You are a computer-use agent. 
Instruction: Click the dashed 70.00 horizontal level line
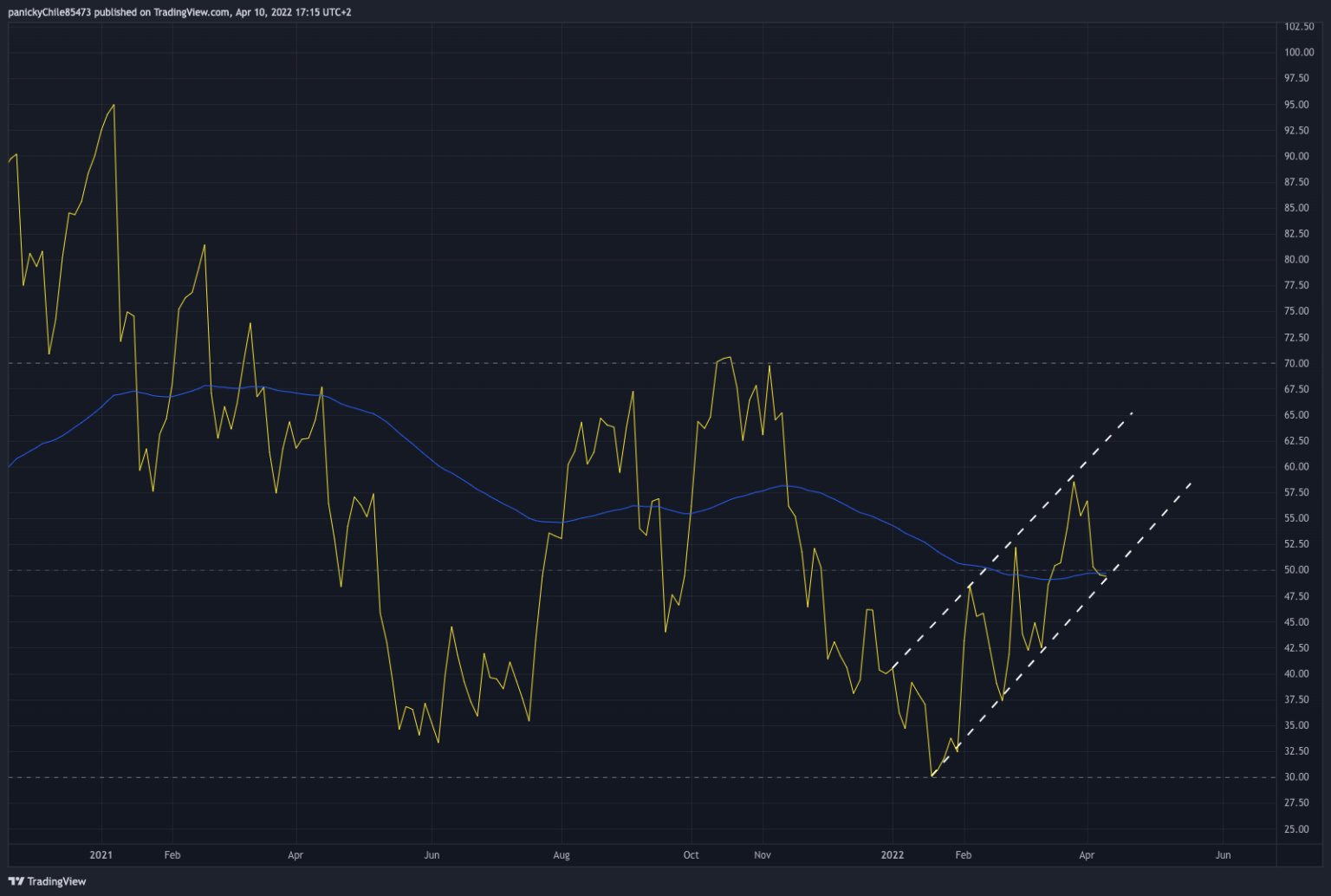(520, 363)
